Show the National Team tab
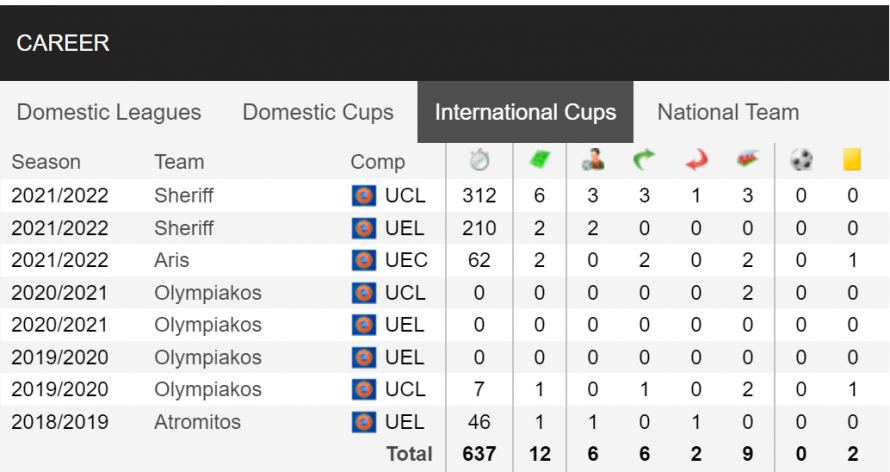890x472 pixels. click(728, 112)
